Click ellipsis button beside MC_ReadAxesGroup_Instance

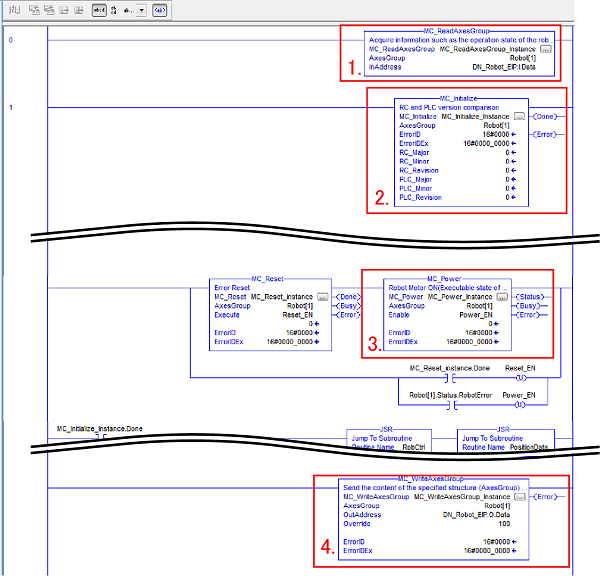545,49
